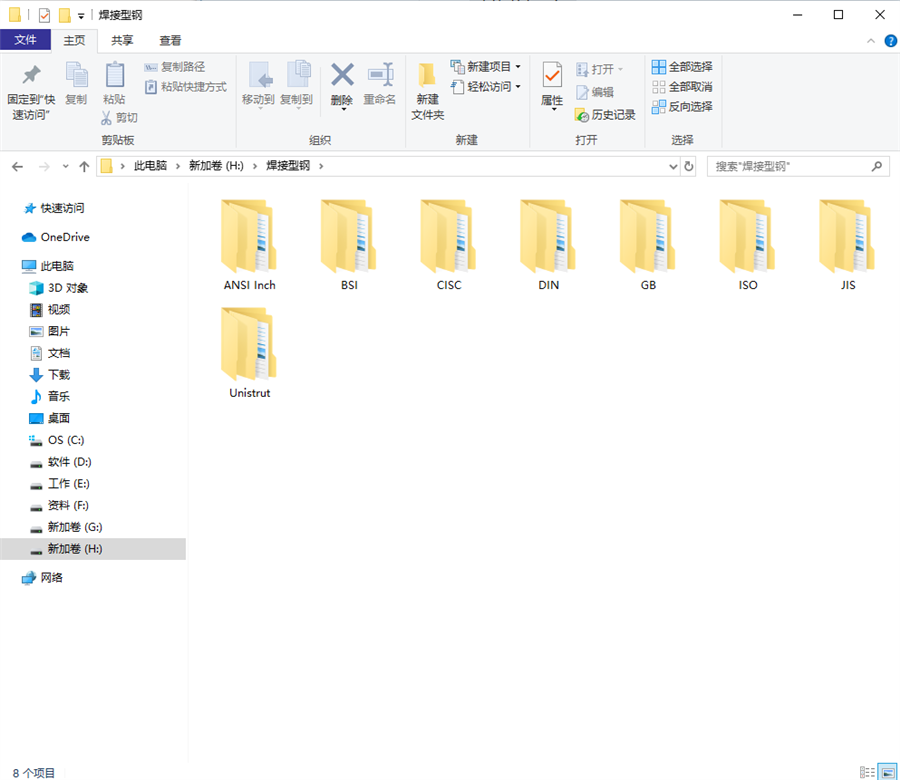Click the Delete X icon
This screenshot has height=780, width=900.
point(342,75)
